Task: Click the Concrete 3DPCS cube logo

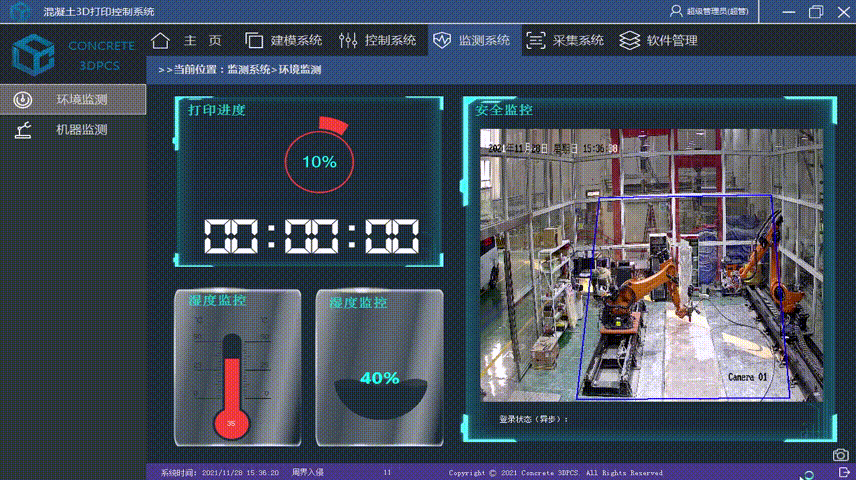Action: tap(33, 54)
